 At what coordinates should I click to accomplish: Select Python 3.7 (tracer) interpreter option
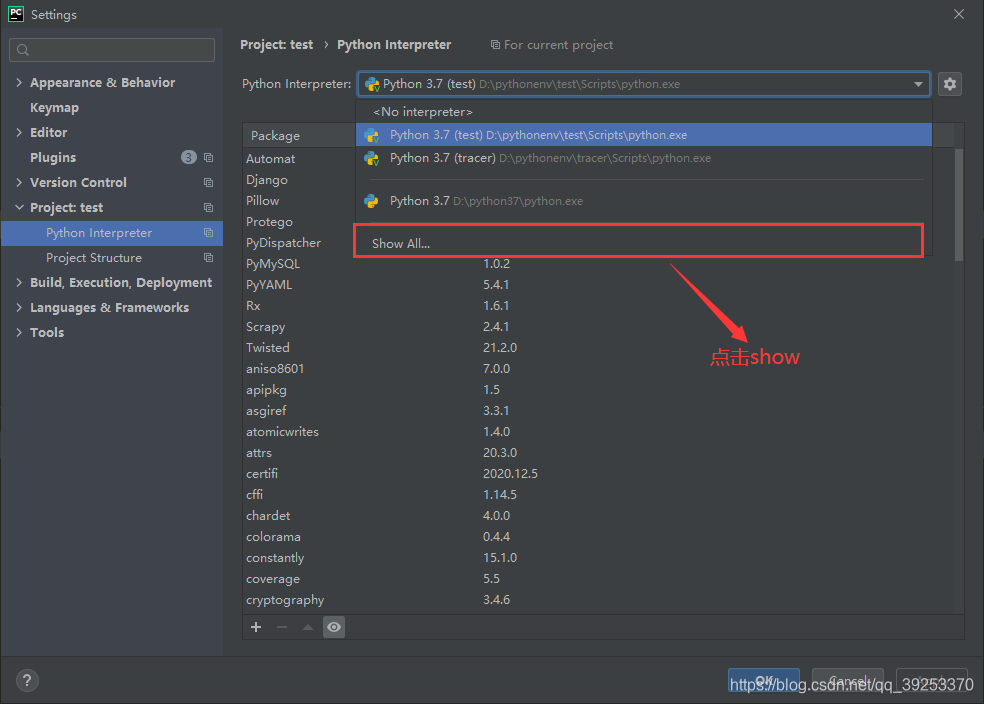(644, 158)
